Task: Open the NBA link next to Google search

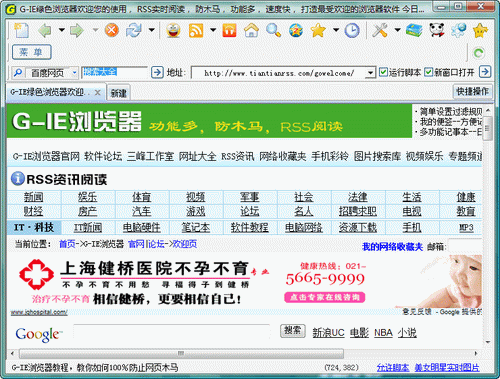Action: (x=383, y=332)
